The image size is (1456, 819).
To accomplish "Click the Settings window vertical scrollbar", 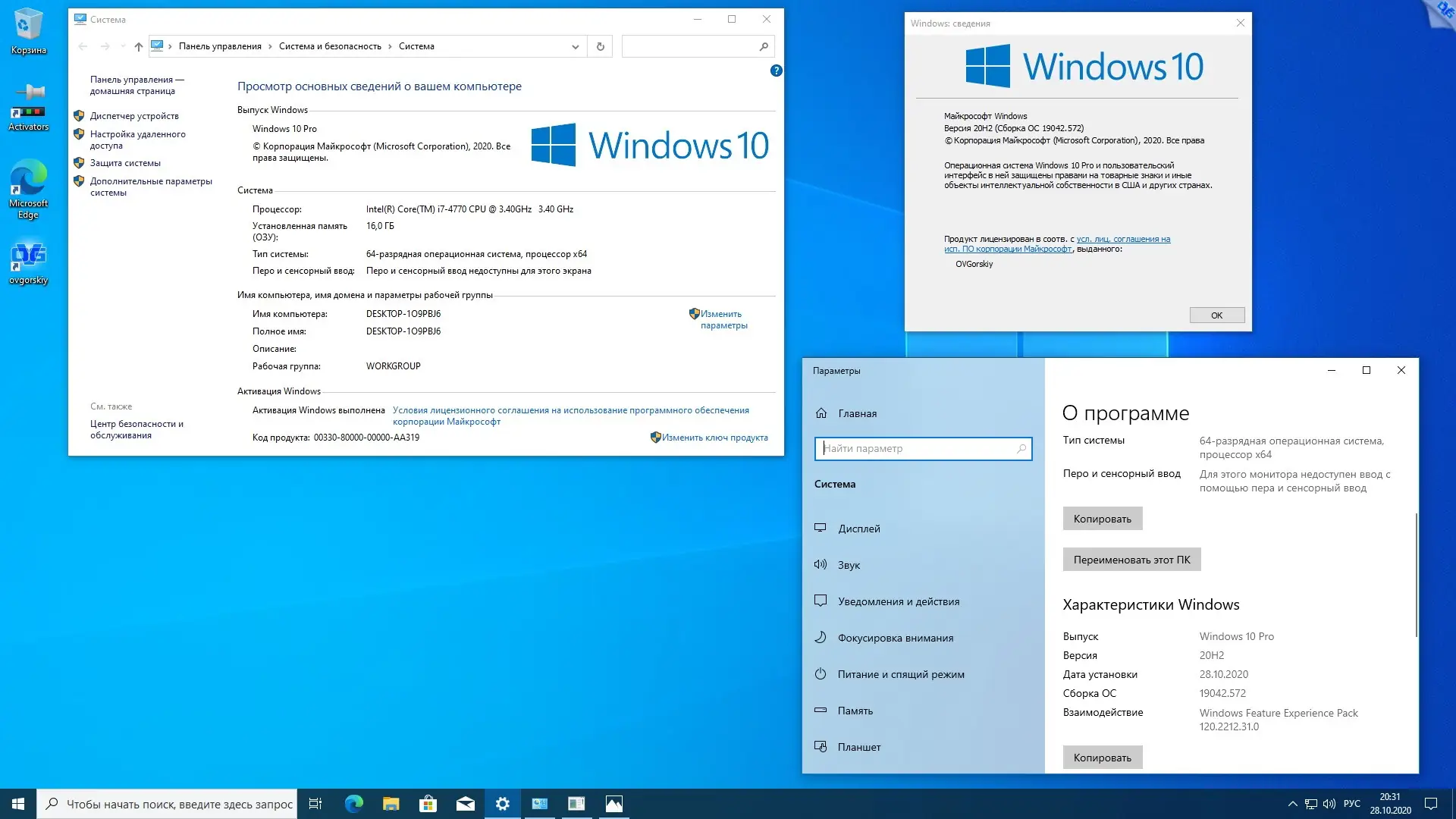I will point(1416,576).
